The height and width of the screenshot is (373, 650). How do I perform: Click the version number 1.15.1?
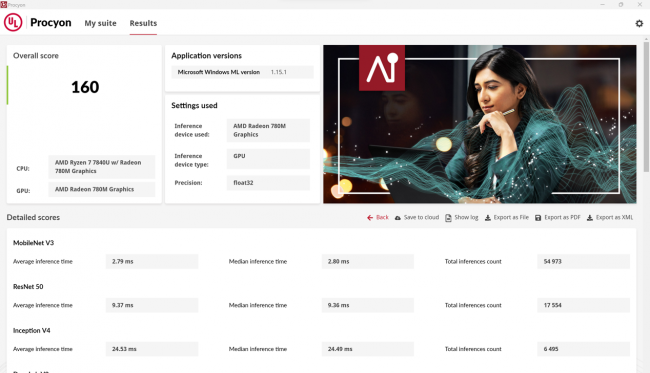[x=279, y=72]
